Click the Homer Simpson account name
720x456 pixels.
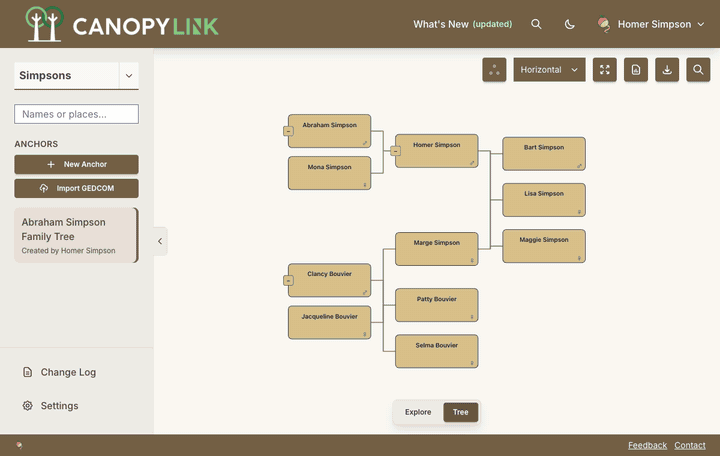(x=654, y=24)
